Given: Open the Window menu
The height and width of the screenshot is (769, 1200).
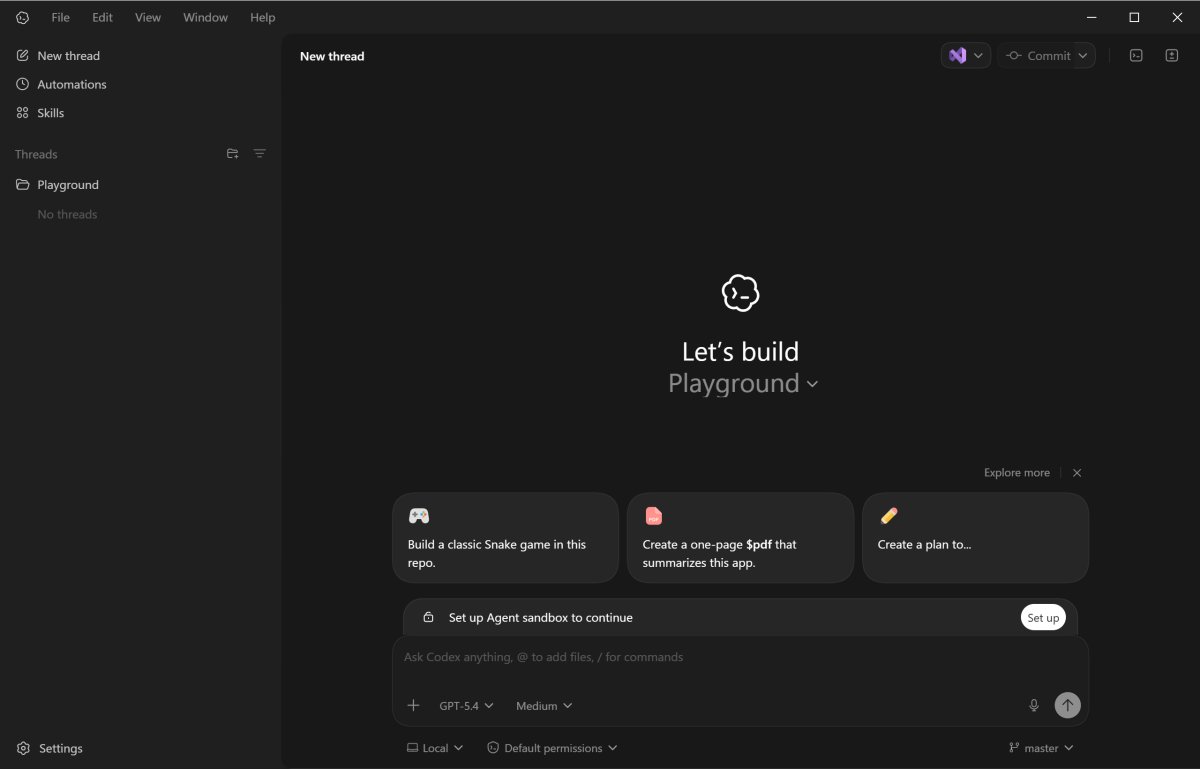Looking at the screenshot, I should coord(205,17).
